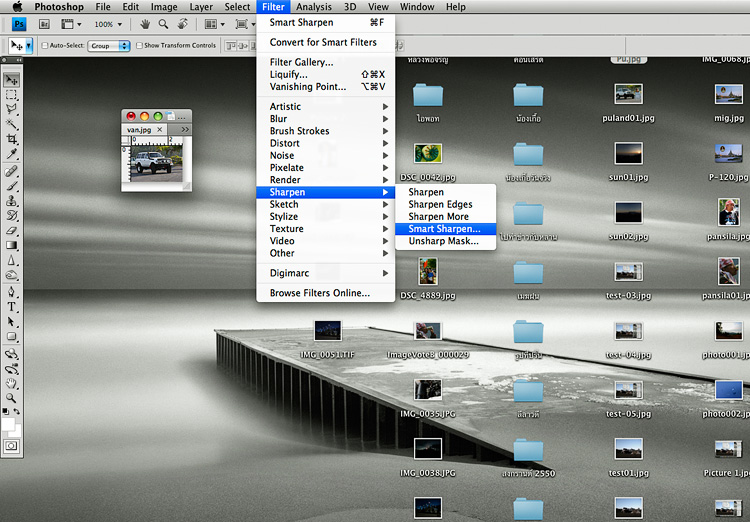Screen dimensions: 750x522
Task: Click the van.jpg image thumbnail window
Action: pyautogui.click(x=156, y=162)
